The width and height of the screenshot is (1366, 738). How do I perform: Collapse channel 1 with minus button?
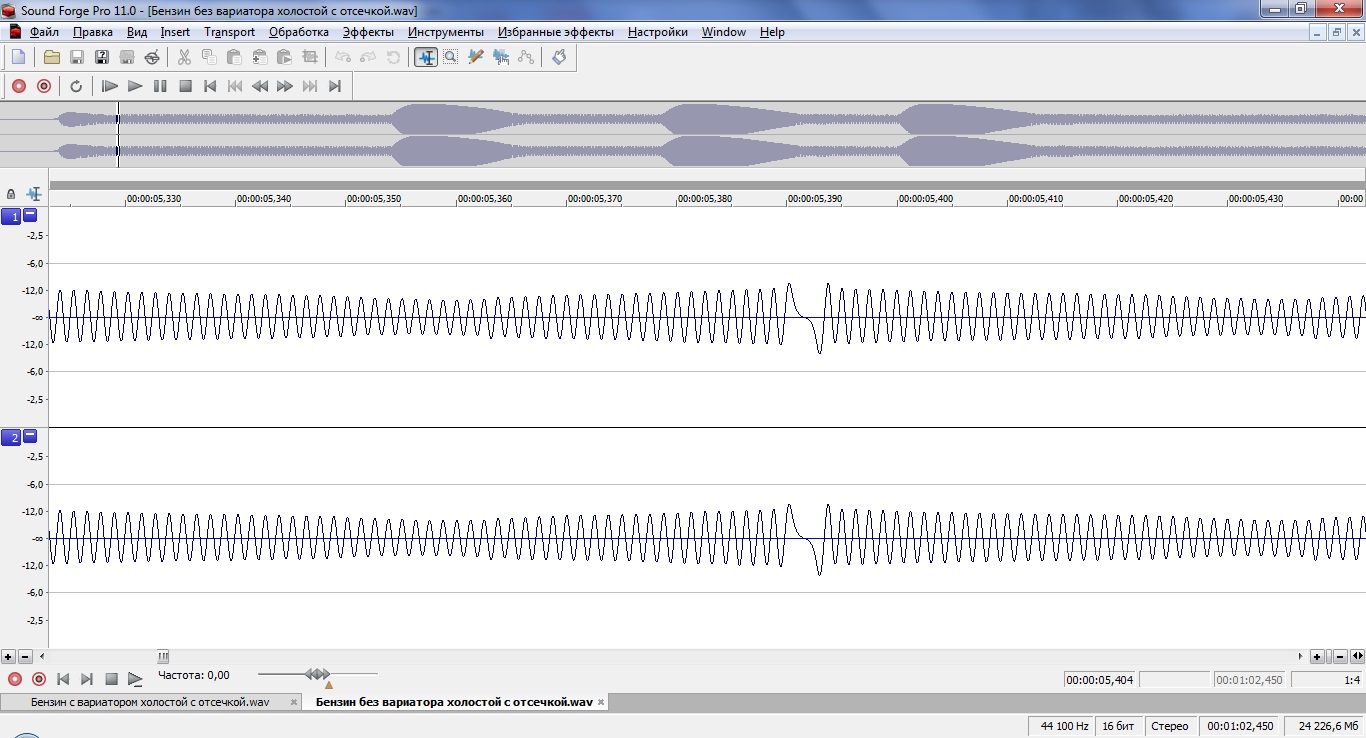(x=30, y=215)
